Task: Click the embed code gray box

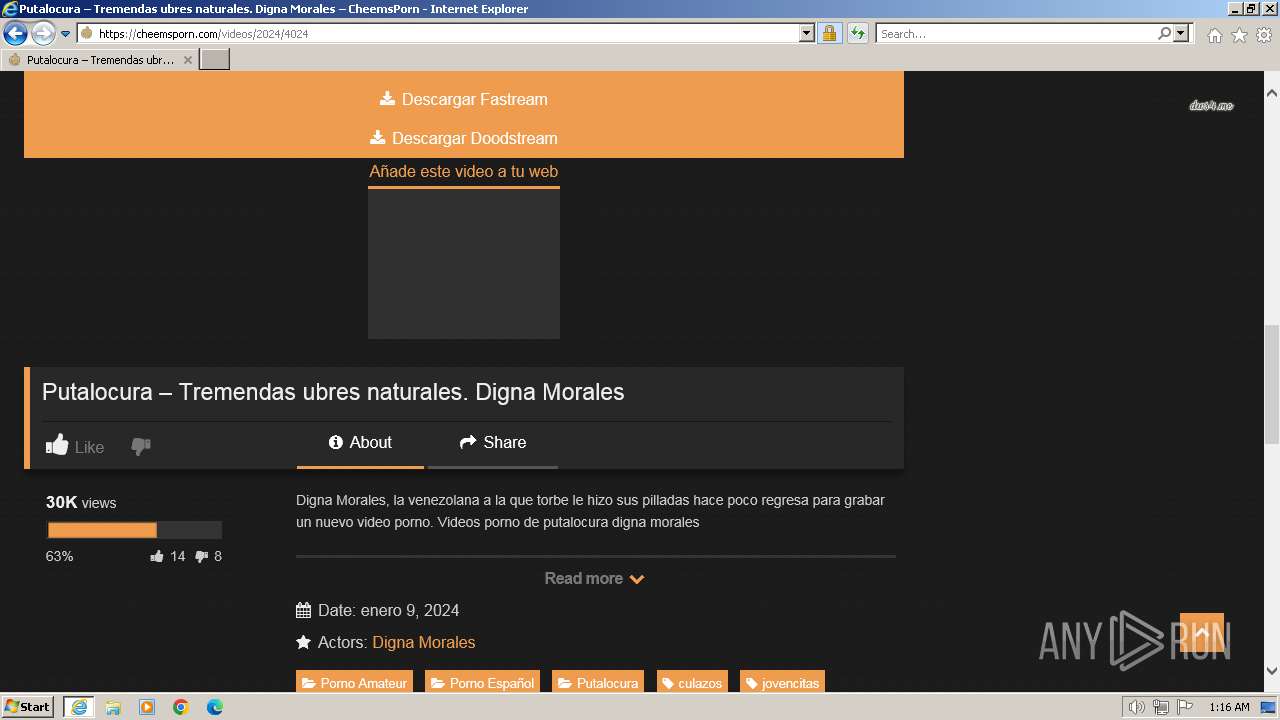Action: point(464,263)
